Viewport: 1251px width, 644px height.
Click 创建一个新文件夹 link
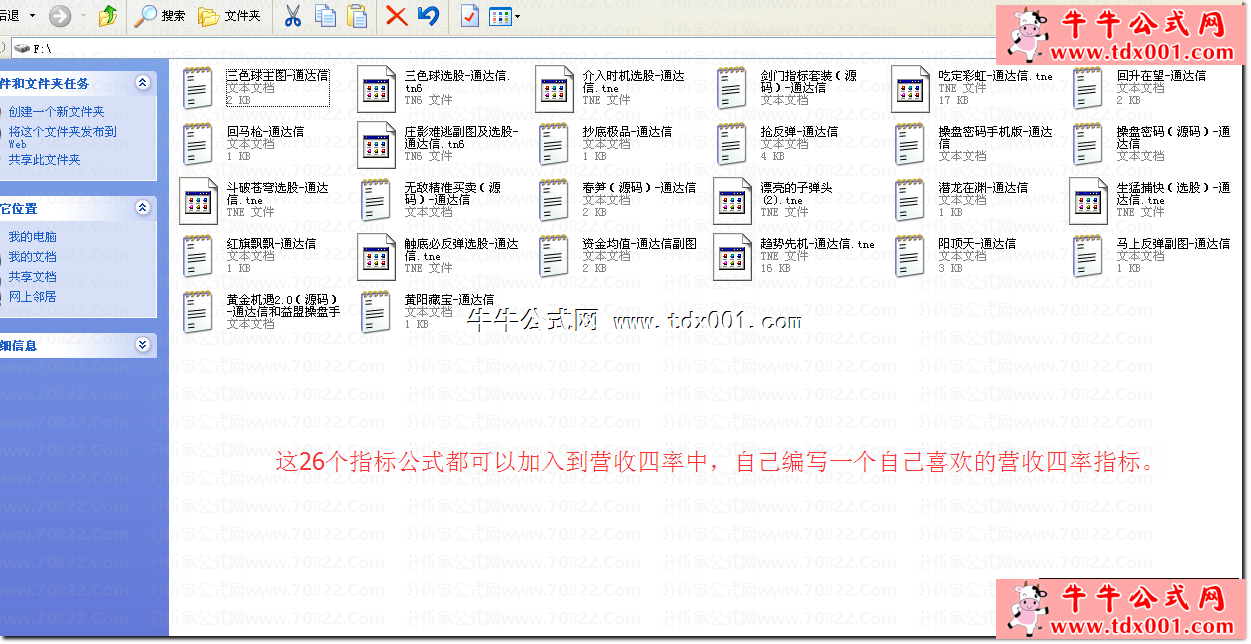coord(56,112)
